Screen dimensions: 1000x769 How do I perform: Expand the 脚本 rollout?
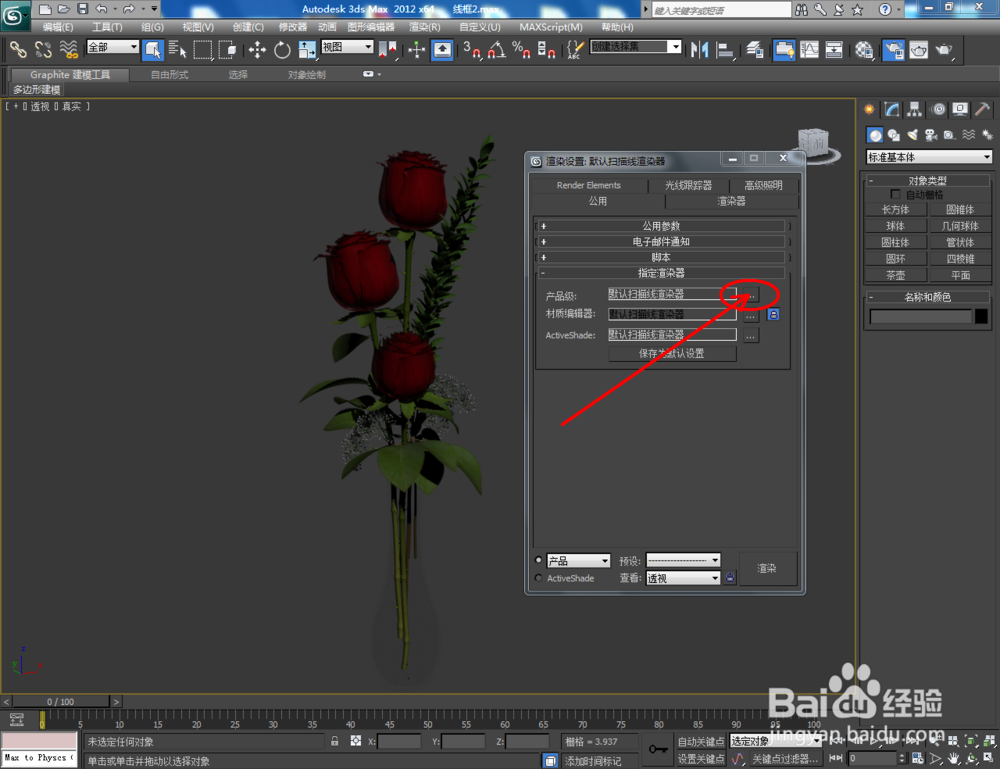(x=661, y=258)
